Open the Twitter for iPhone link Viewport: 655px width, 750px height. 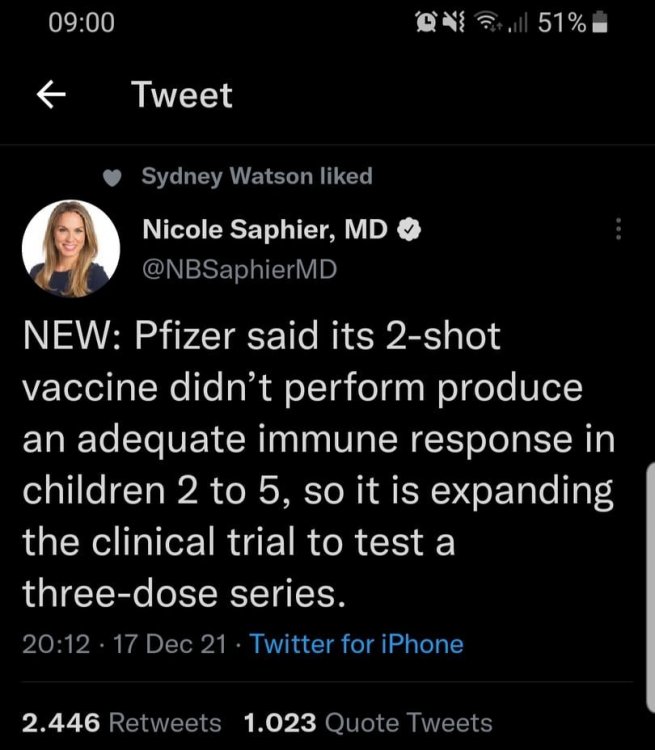(357, 644)
